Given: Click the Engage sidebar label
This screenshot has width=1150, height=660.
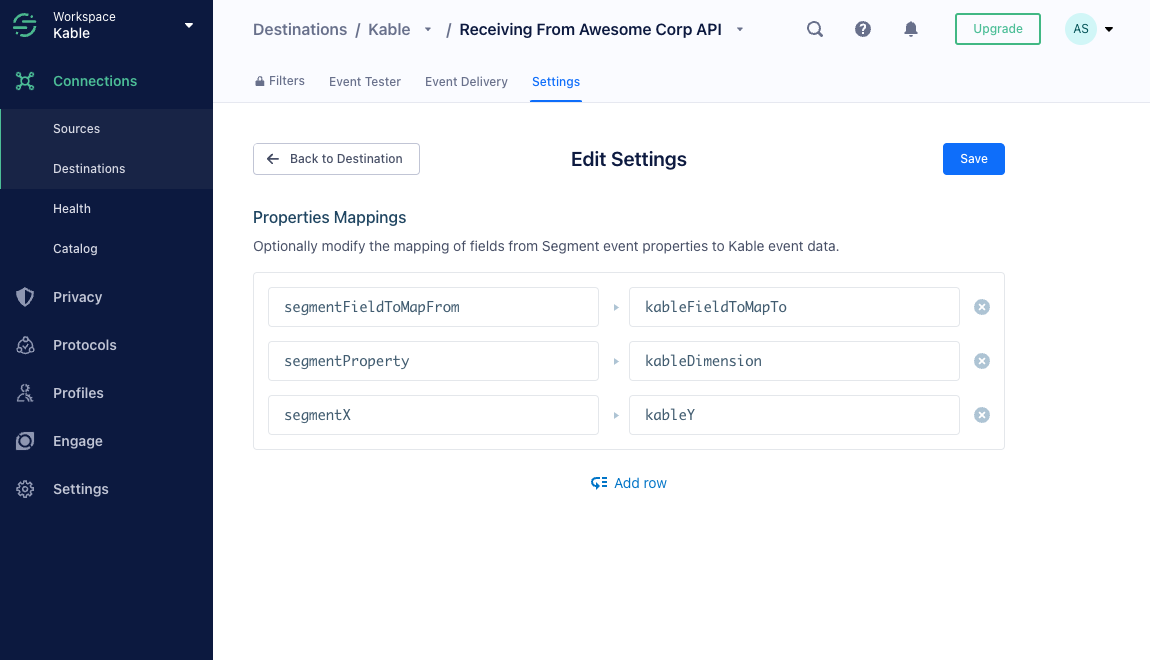Looking at the screenshot, I should [x=78, y=441].
